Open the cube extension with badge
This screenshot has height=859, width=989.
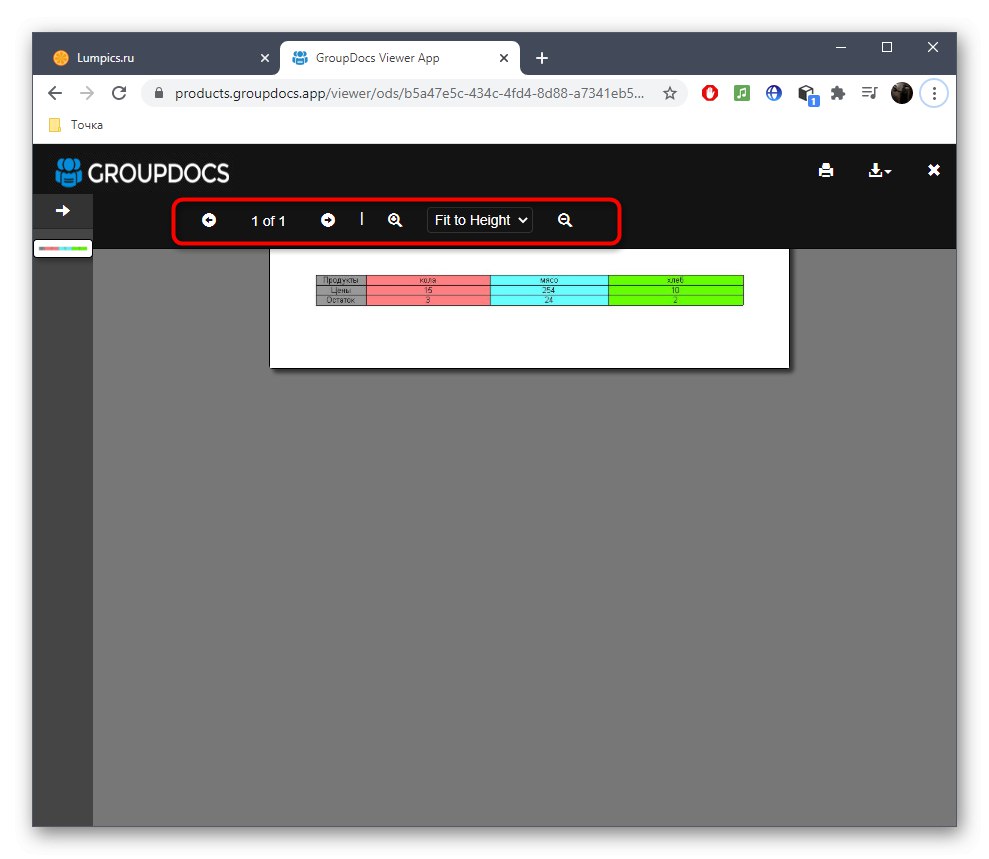click(x=807, y=95)
